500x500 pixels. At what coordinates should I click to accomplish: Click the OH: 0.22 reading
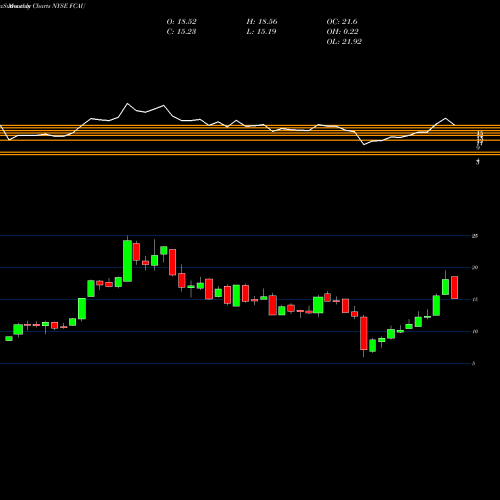click(342, 32)
